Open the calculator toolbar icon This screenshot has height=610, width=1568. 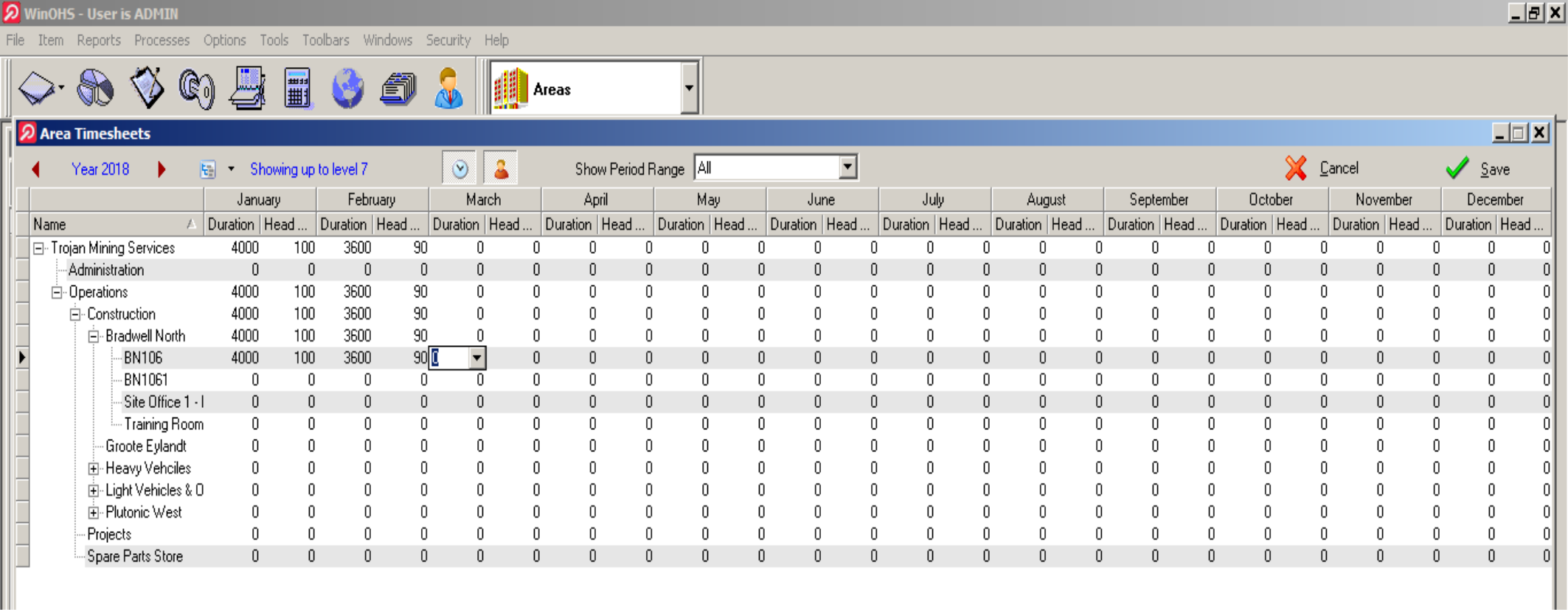click(297, 88)
